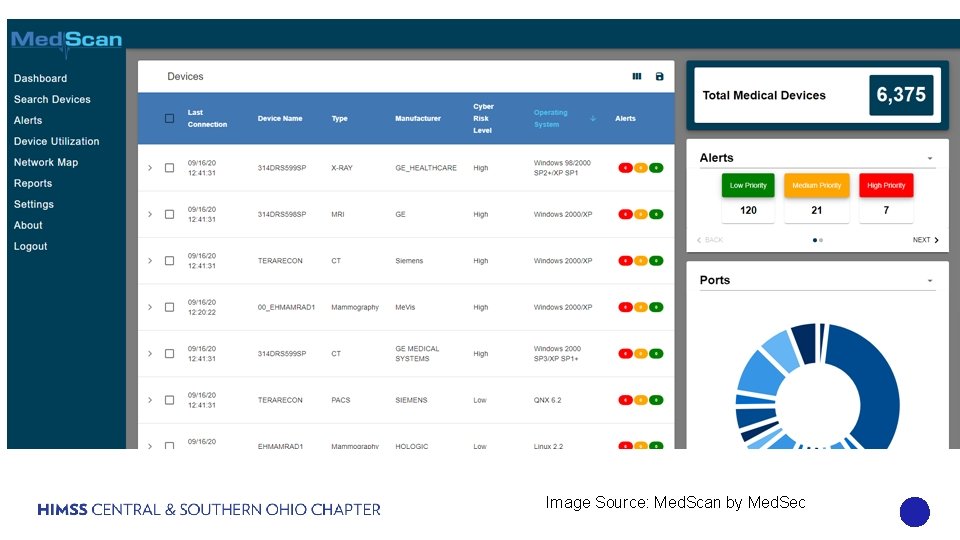The image size is (960, 540).
Task: Click orange alert dot for MRI row
Action: [640, 214]
